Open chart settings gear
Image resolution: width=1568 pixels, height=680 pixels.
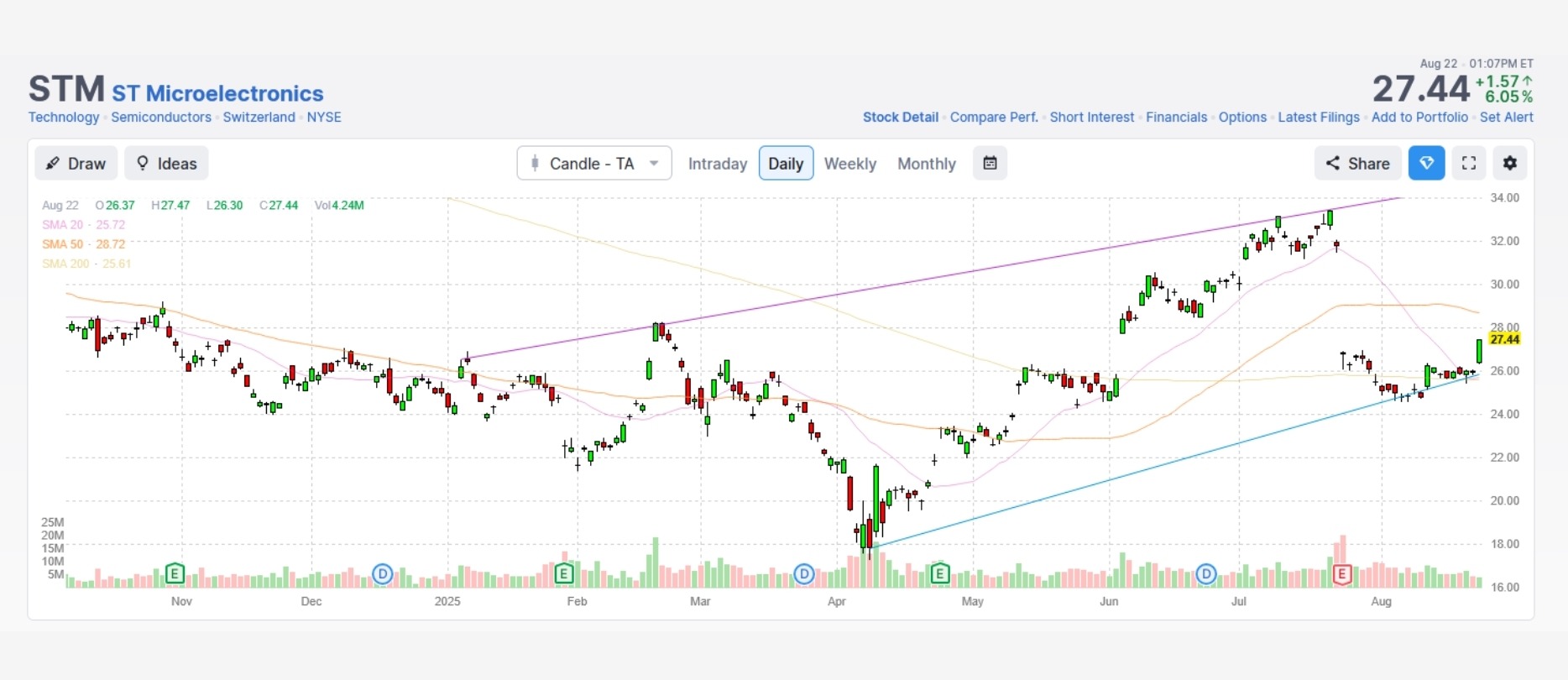coord(1509,163)
